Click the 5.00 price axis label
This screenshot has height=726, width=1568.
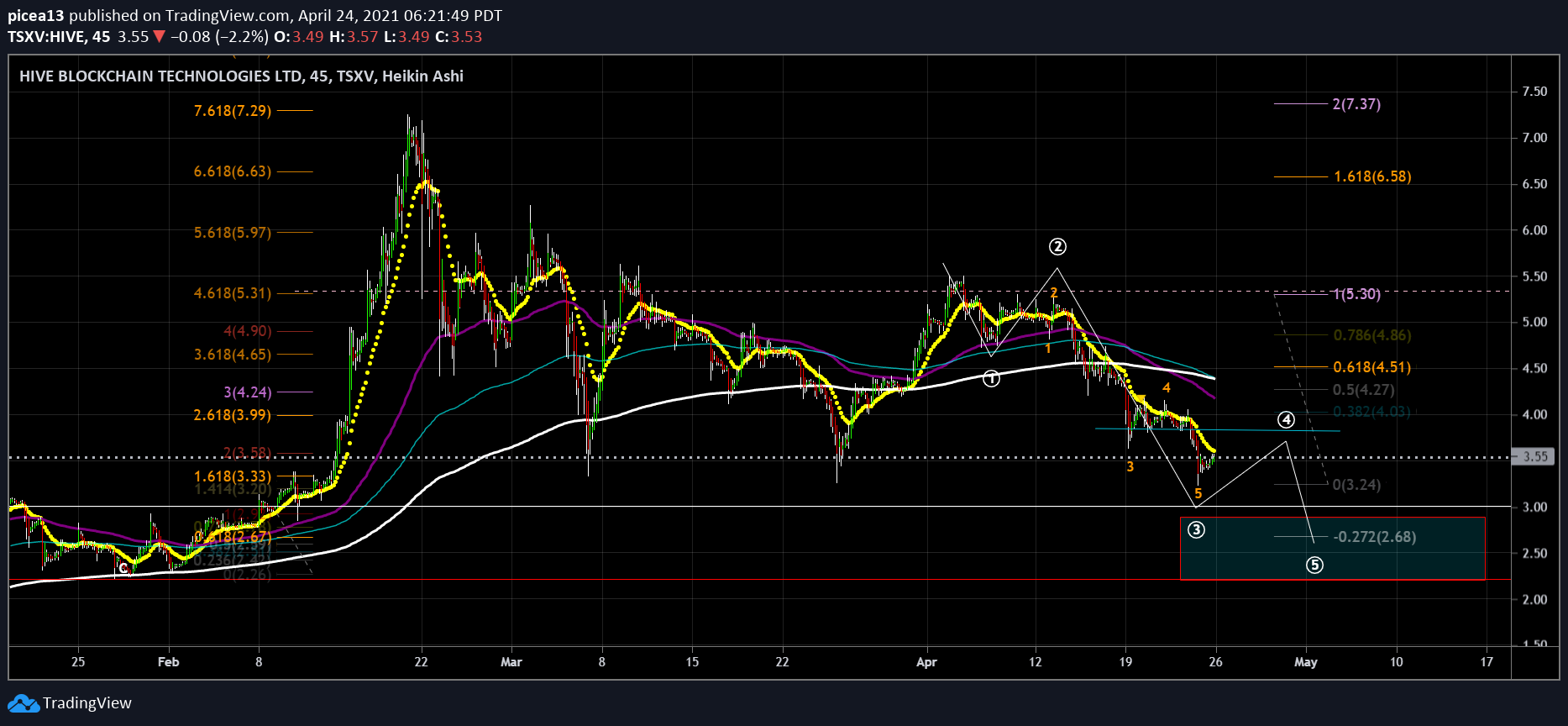(x=1534, y=322)
